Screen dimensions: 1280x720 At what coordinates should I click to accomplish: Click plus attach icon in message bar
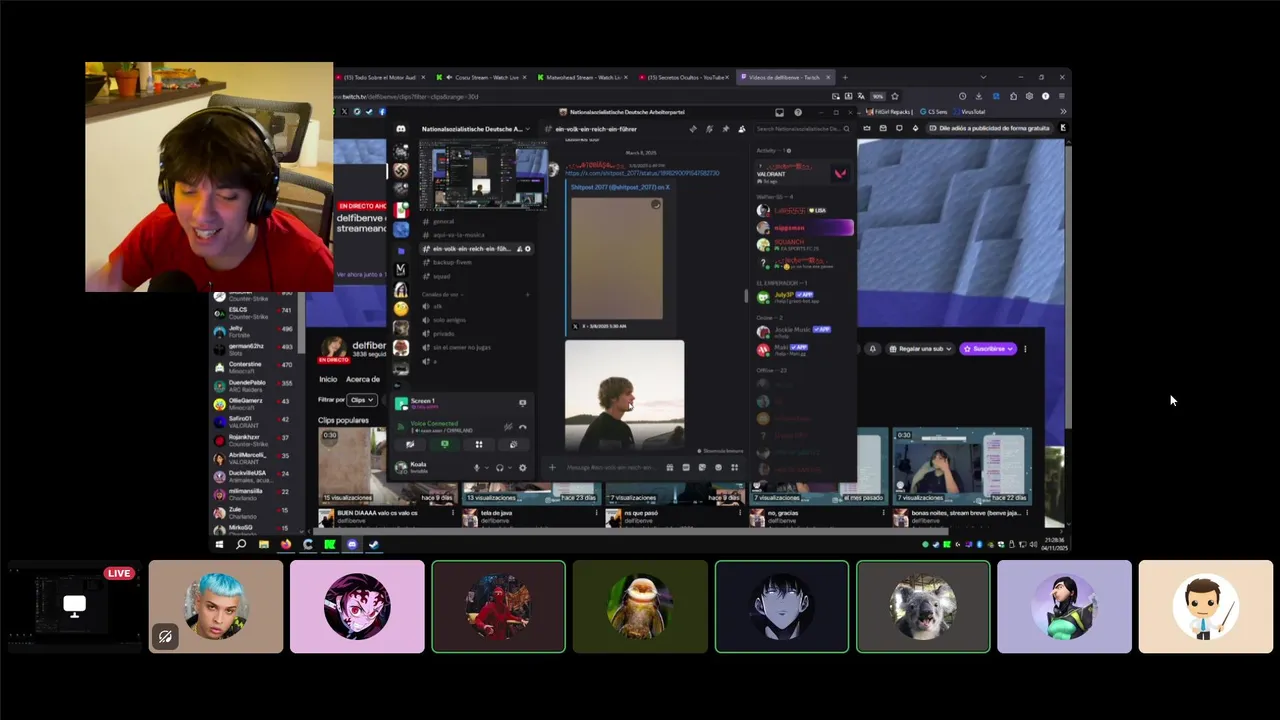[552, 467]
